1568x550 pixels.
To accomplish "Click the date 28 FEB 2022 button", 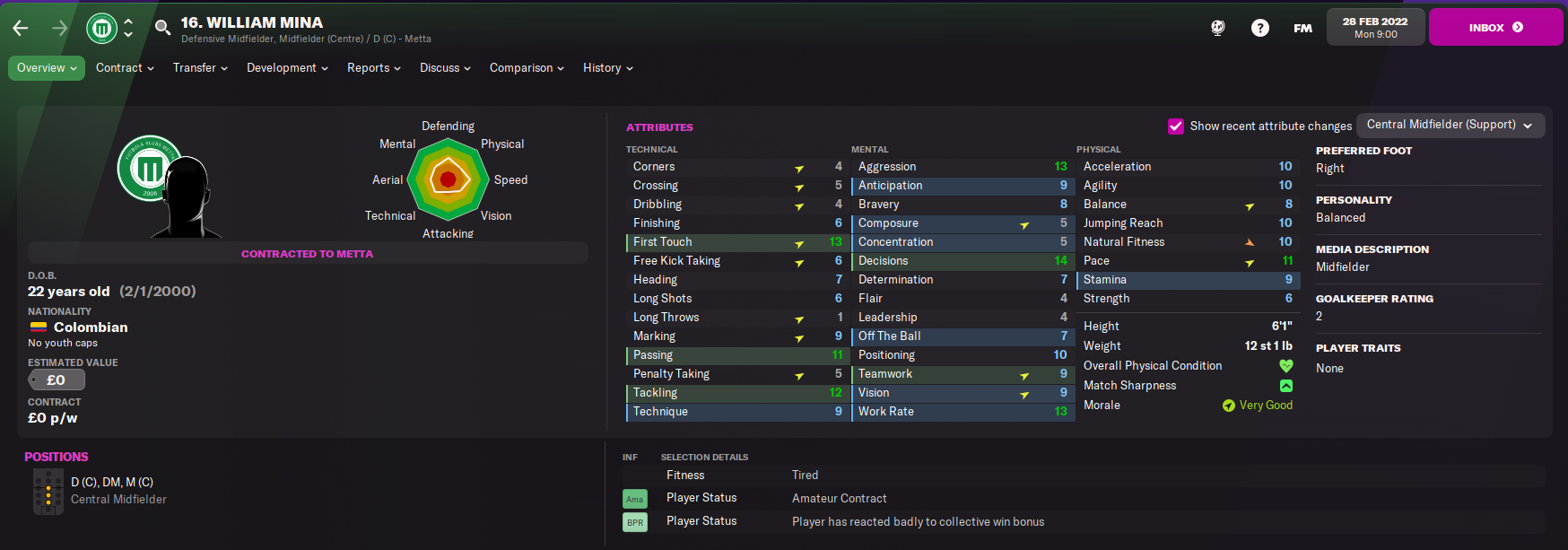I will click(1375, 27).
